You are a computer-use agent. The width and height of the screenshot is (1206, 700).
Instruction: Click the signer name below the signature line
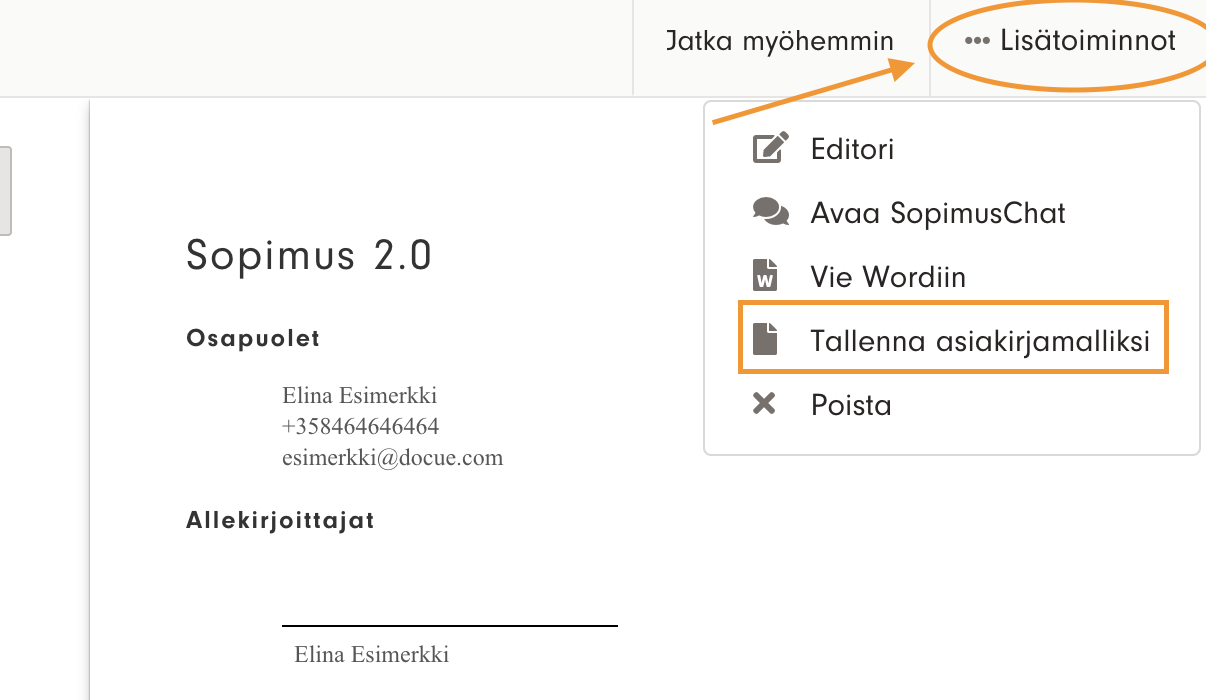coord(371,655)
